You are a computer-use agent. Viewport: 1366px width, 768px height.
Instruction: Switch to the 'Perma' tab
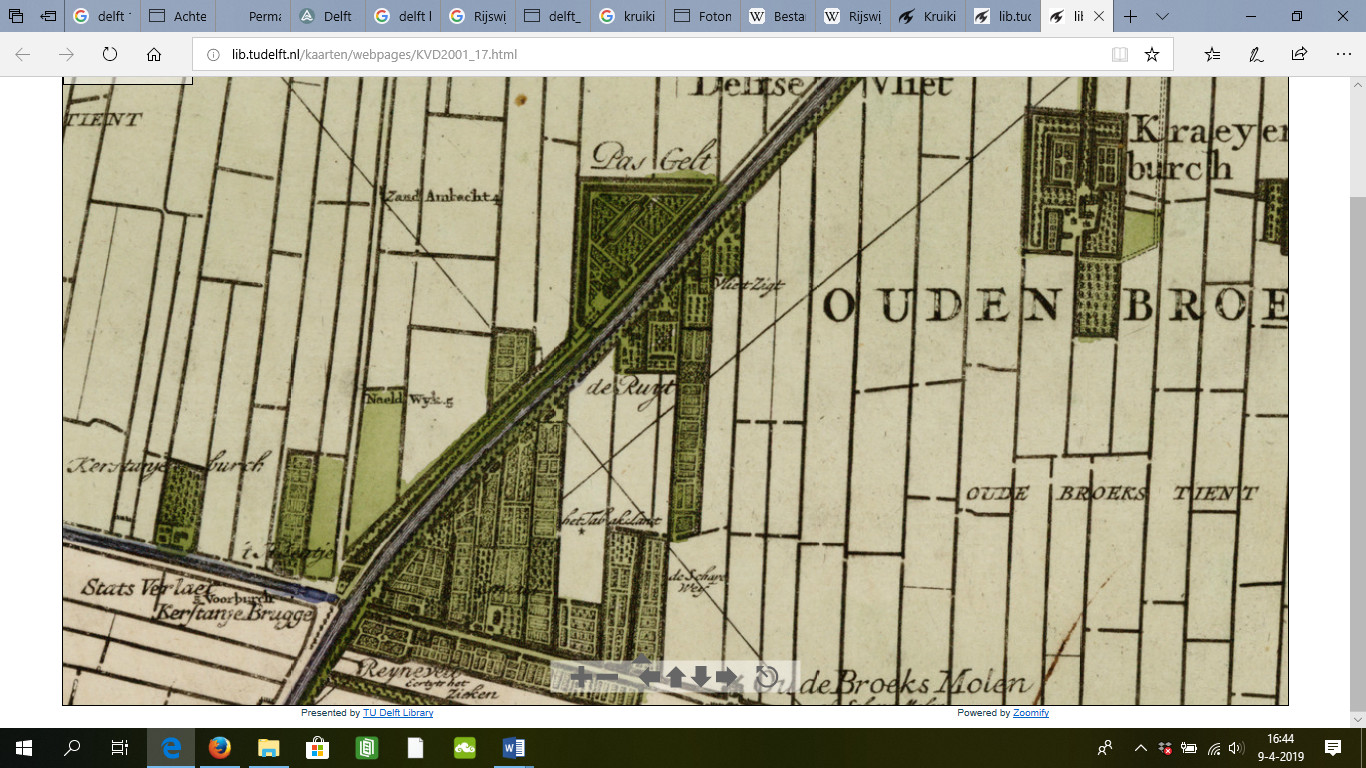click(x=252, y=16)
